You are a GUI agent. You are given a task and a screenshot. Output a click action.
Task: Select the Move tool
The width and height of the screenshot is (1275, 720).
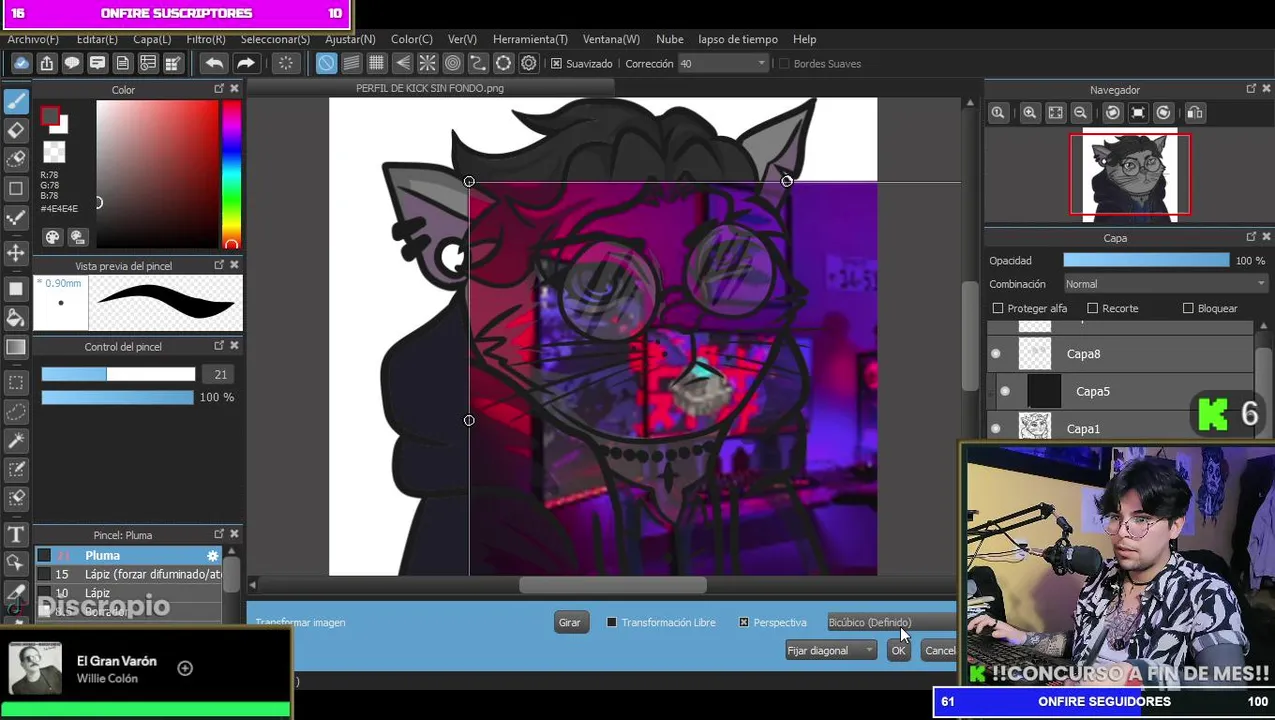tap(16, 253)
